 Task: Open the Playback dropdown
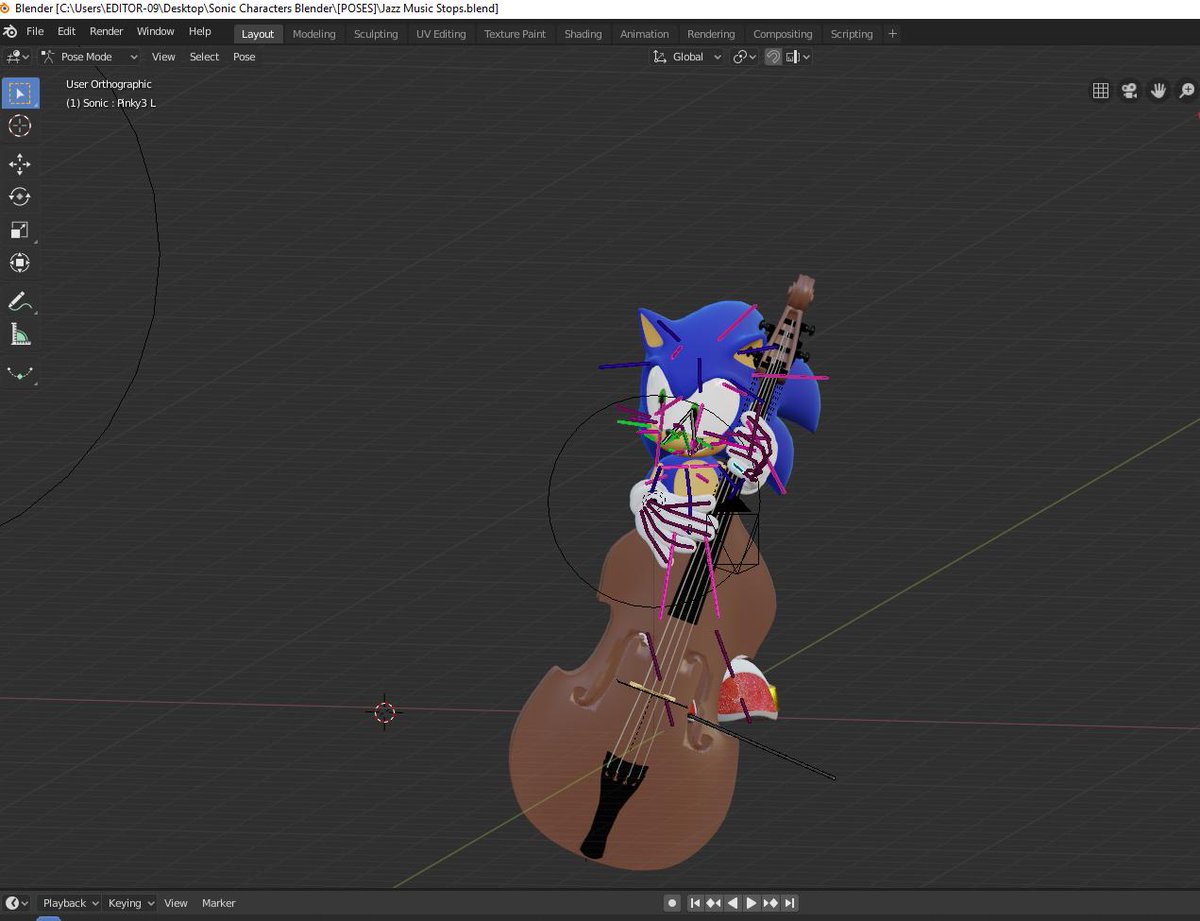70,903
